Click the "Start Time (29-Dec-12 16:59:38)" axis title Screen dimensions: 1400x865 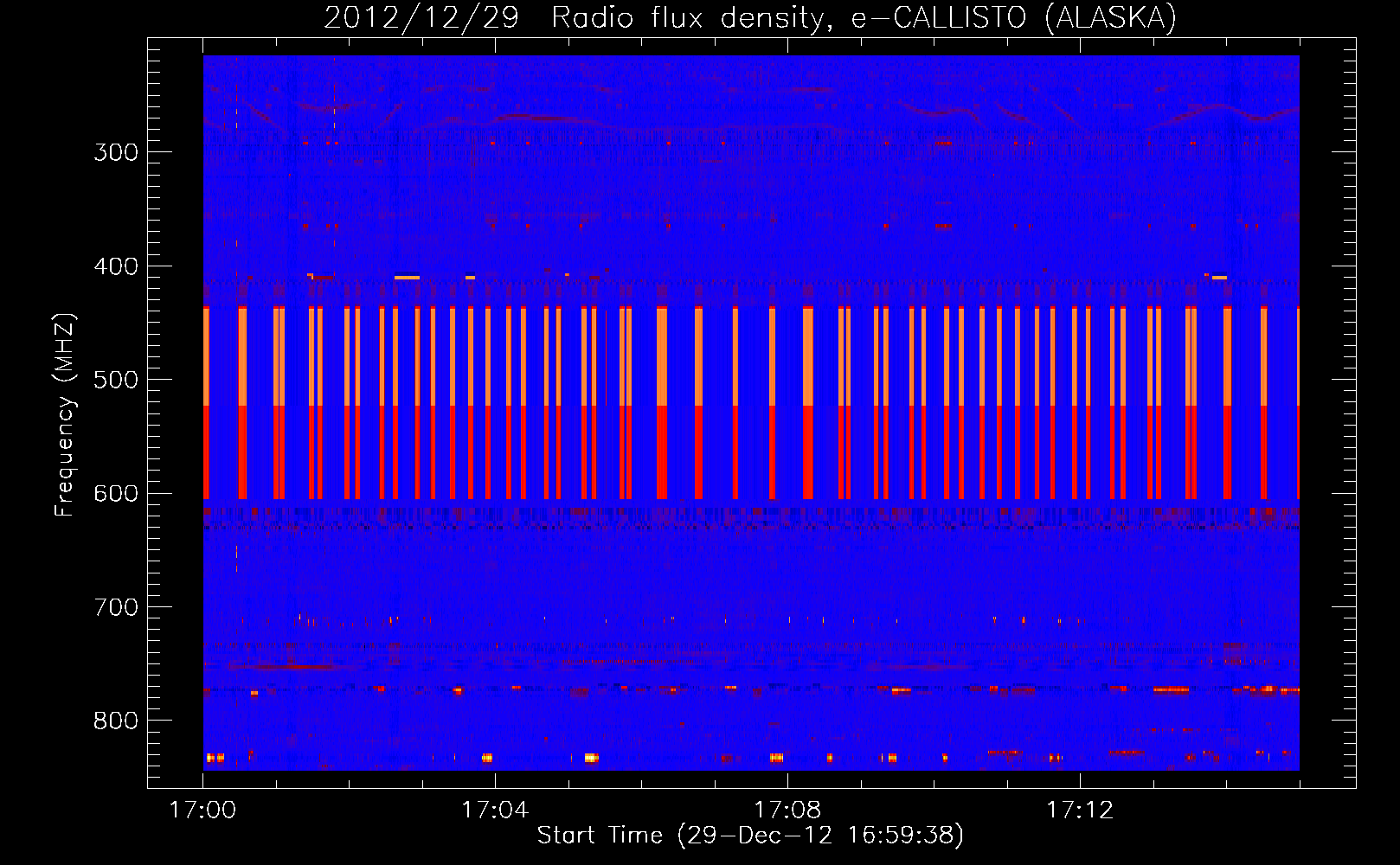click(750, 836)
